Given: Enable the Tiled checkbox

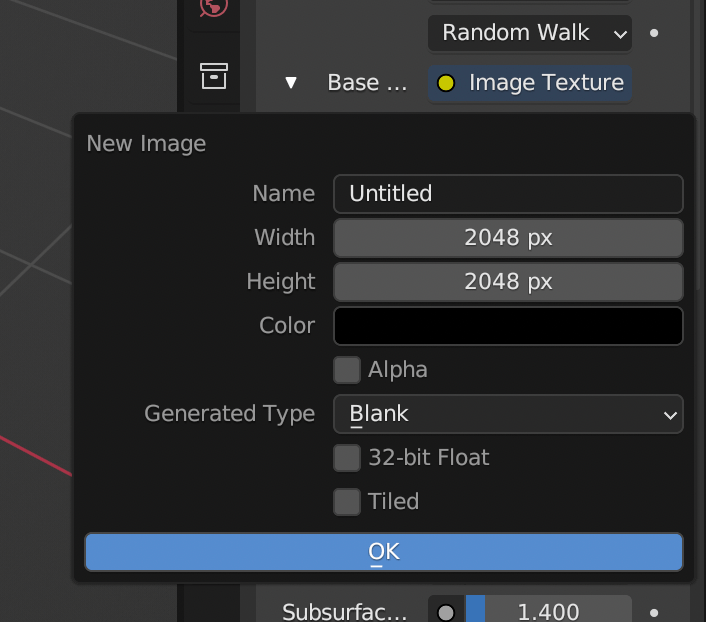Looking at the screenshot, I should pos(347,502).
